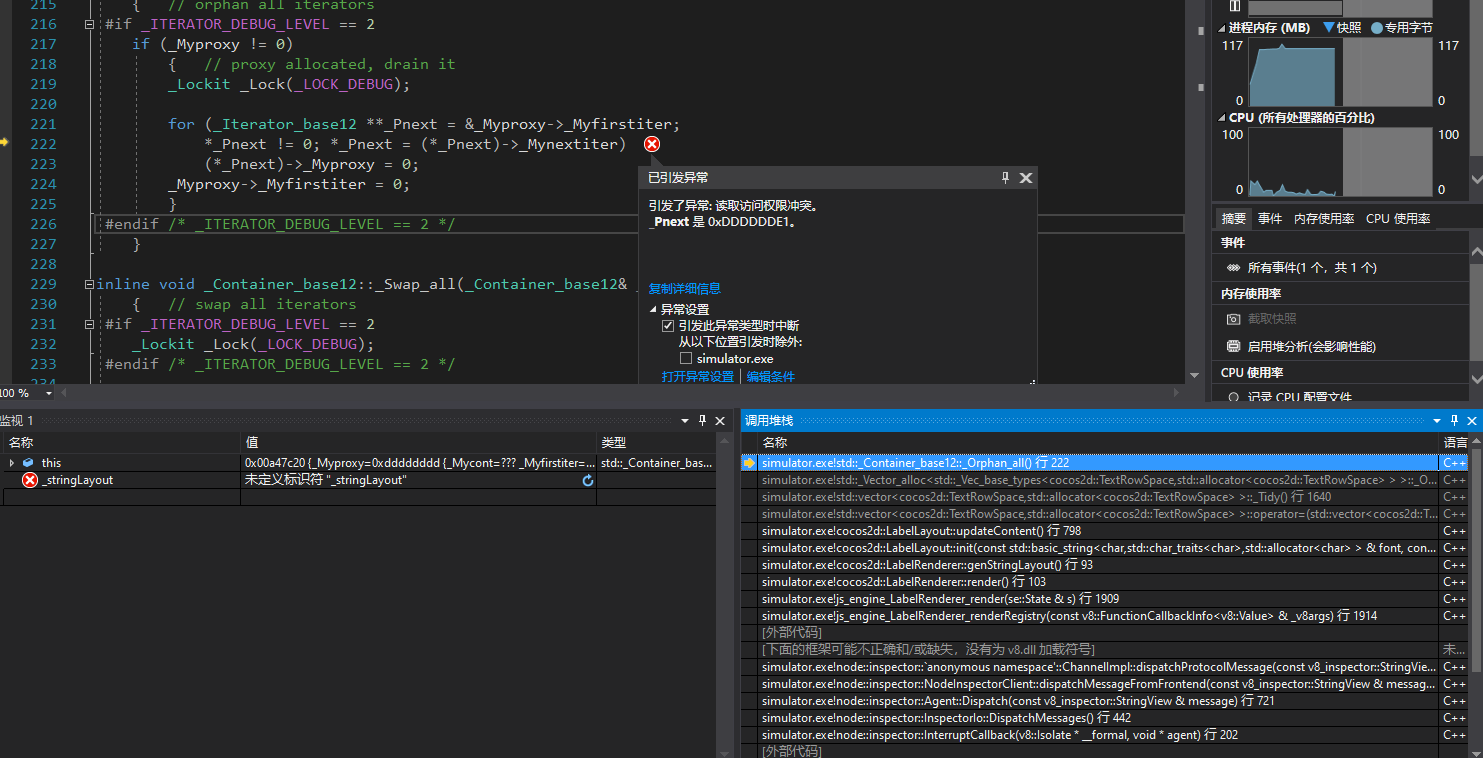This screenshot has height=758, width=1483.
Task: Click the 类型 column header in Watch 1
Action: pos(656,442)
